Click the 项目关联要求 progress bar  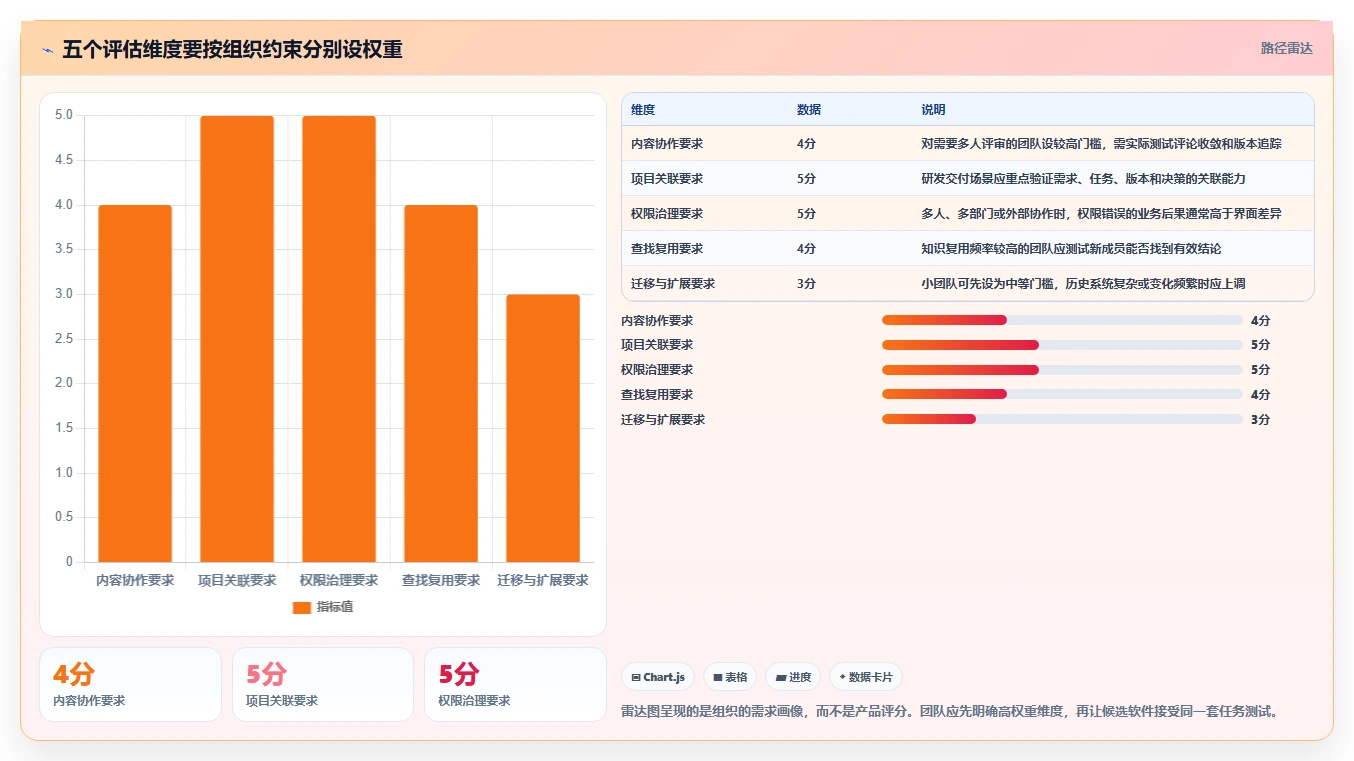click(x=1062, y=345)
